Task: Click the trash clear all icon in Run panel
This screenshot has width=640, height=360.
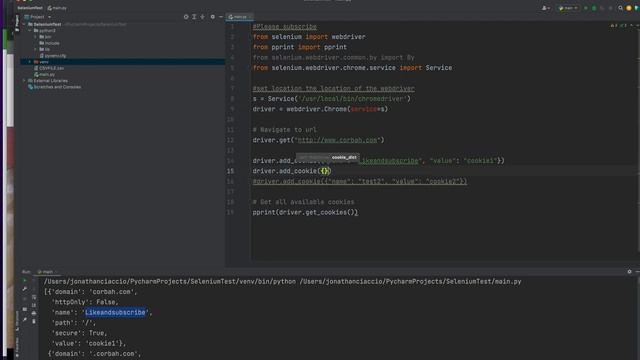Action: (x=34, y=322)
